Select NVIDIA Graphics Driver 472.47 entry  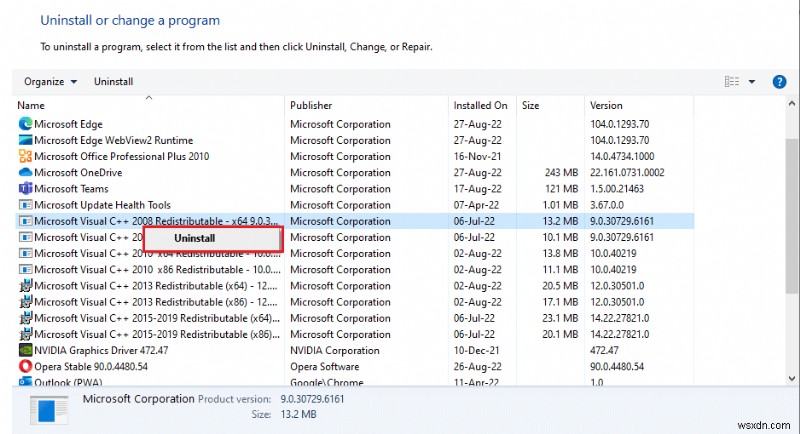101,350
